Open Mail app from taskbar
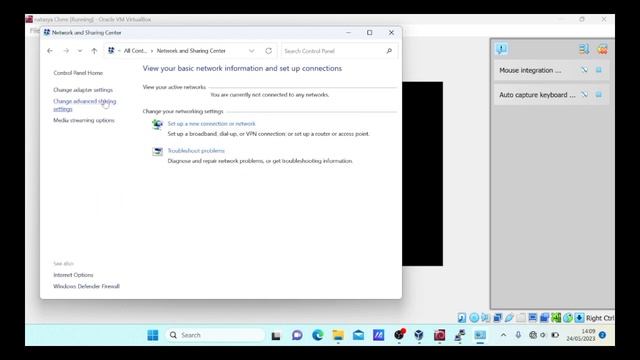 tap(358, 336)
